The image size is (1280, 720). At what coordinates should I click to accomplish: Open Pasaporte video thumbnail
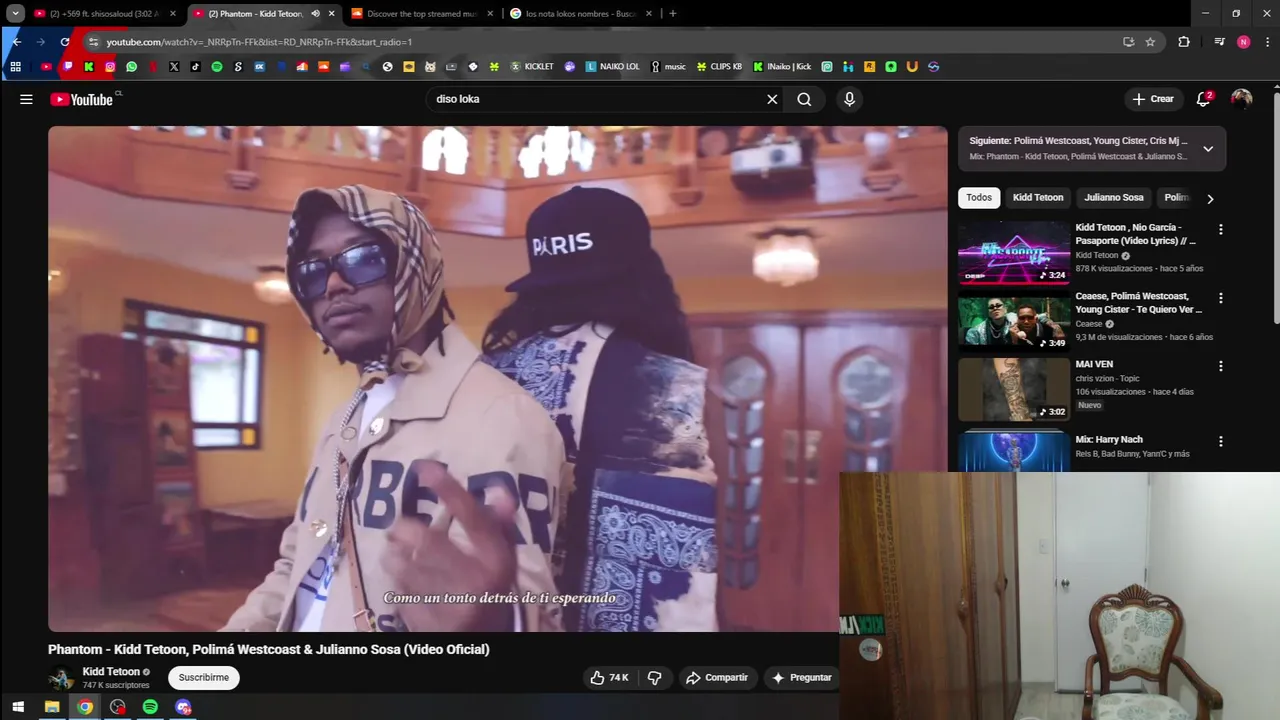pyautogui.click(x=1014, y=253)
